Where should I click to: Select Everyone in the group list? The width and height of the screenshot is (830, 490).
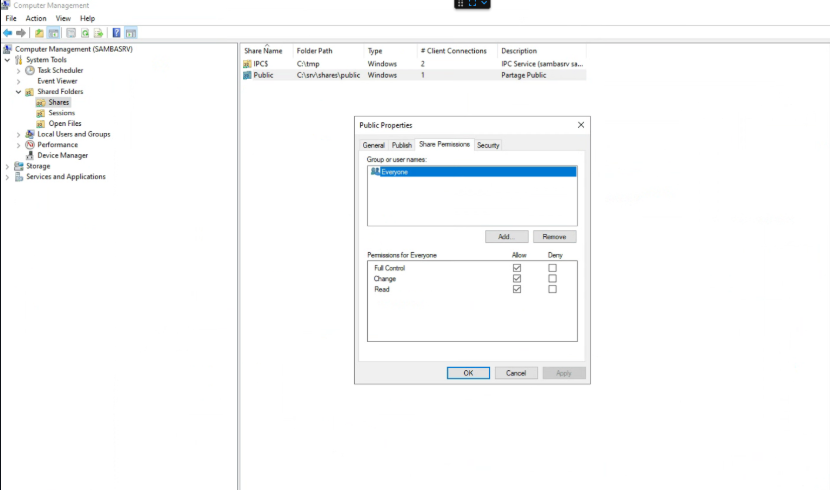pyautogui.click(x=394, y=172)
